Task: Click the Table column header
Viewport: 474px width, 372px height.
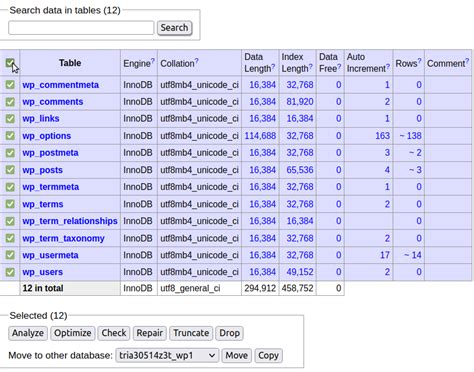Action: tap(70, 63)
